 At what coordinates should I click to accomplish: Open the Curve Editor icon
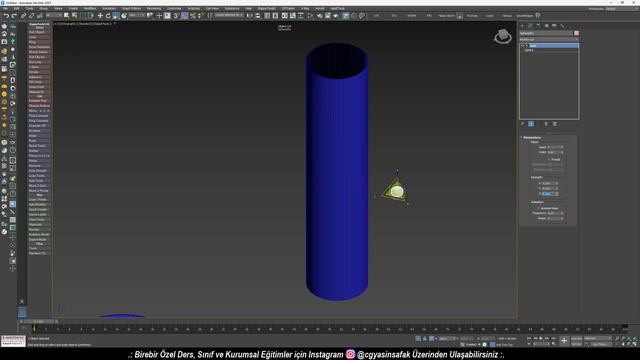point(293,16)
